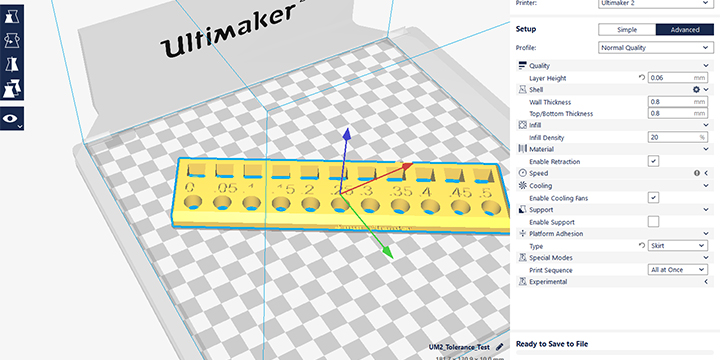The height and width of the screenshot is (360, 720).
Task: Toggle Enable Retraction checkbox
Action: coord(653,161)
